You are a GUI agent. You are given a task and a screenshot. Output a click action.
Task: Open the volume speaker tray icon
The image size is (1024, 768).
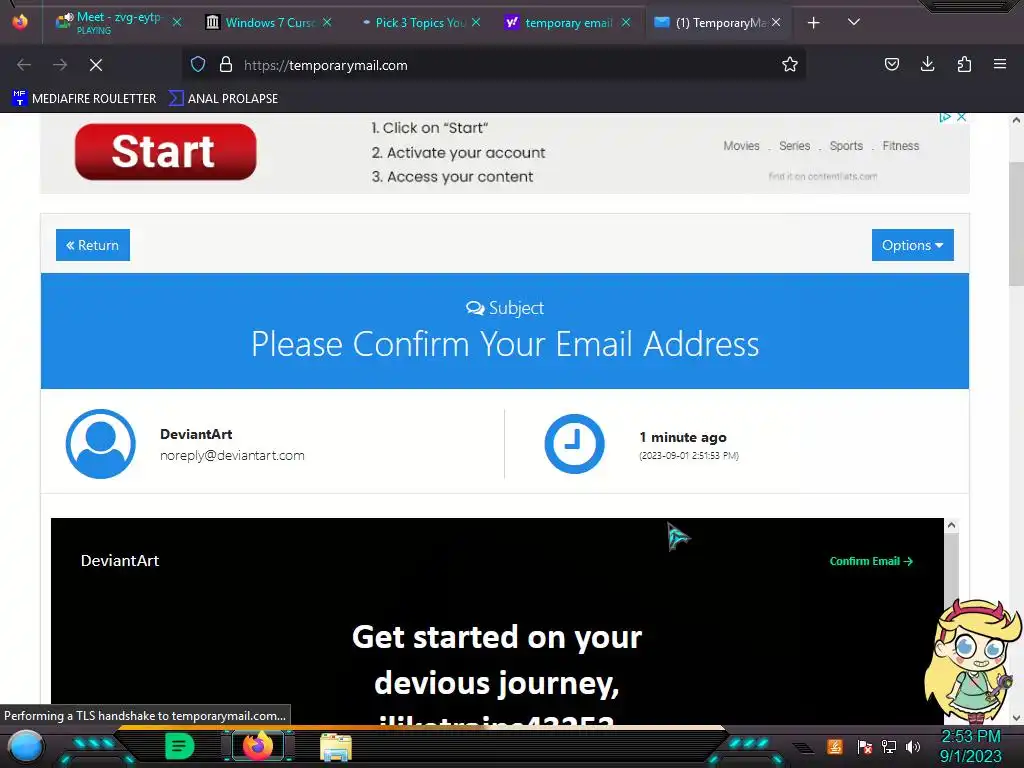[913, 746]
